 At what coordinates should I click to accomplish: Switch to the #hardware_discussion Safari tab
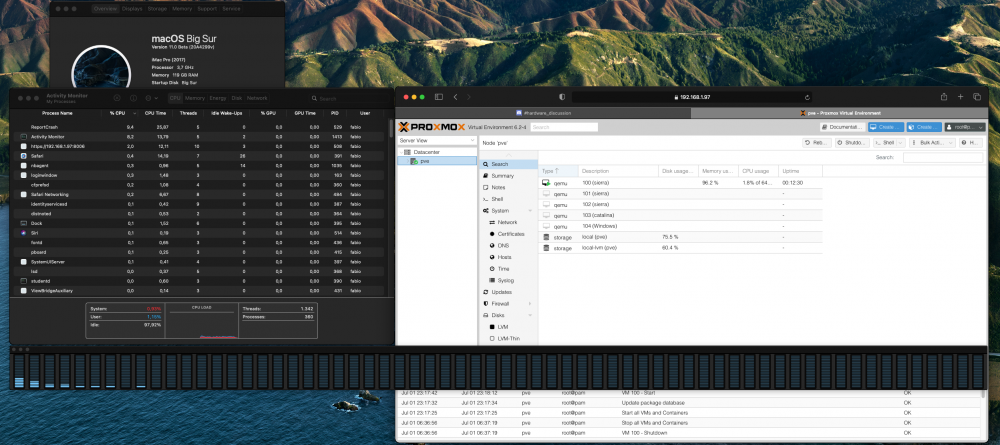(x=543, y=113)
